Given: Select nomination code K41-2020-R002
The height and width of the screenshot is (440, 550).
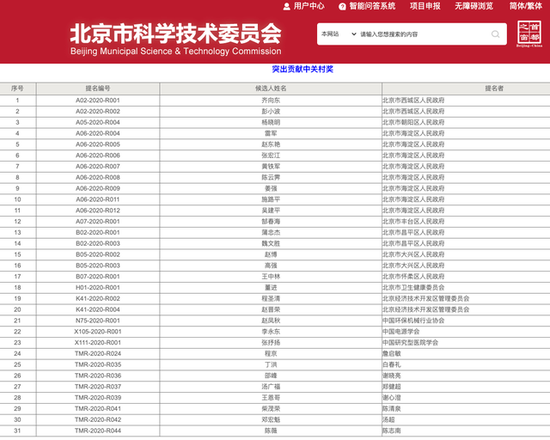Looking at the screenshot, I should 98,299.
